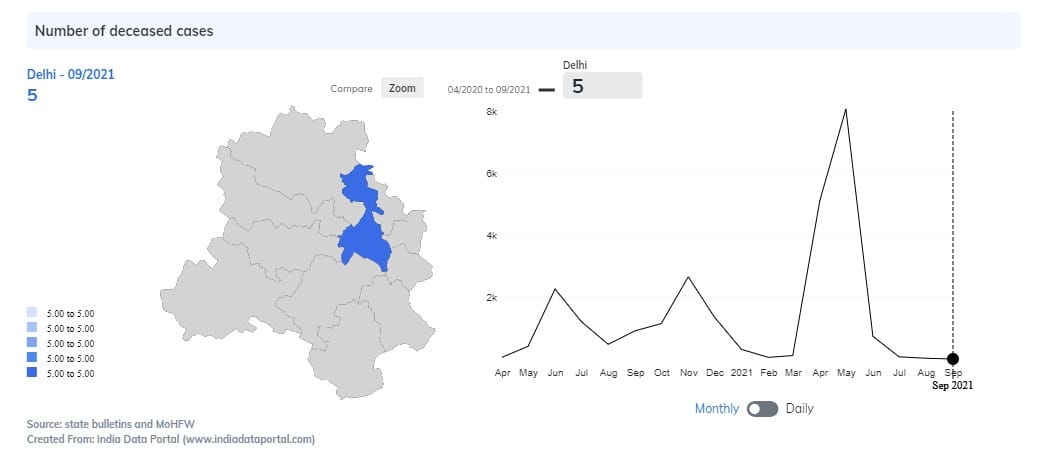Click the black line legend marker for Delhi
Screen dimensions: 1045x450
[546, 89]
